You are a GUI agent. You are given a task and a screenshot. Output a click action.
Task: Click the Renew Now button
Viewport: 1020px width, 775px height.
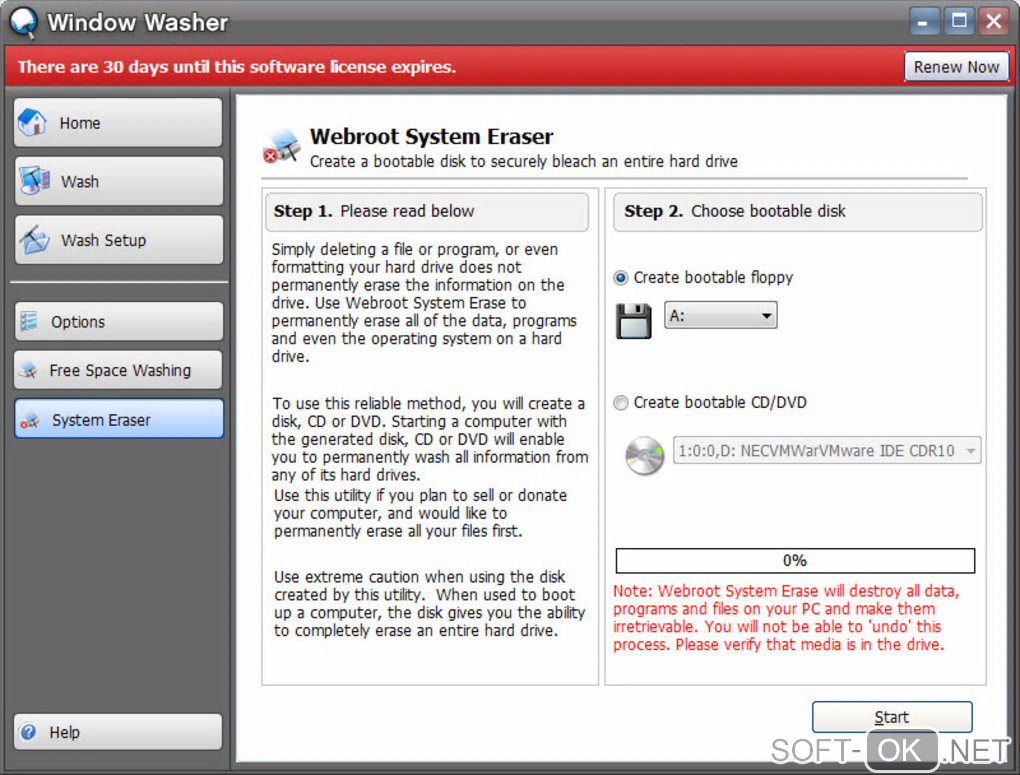point(956,66)
